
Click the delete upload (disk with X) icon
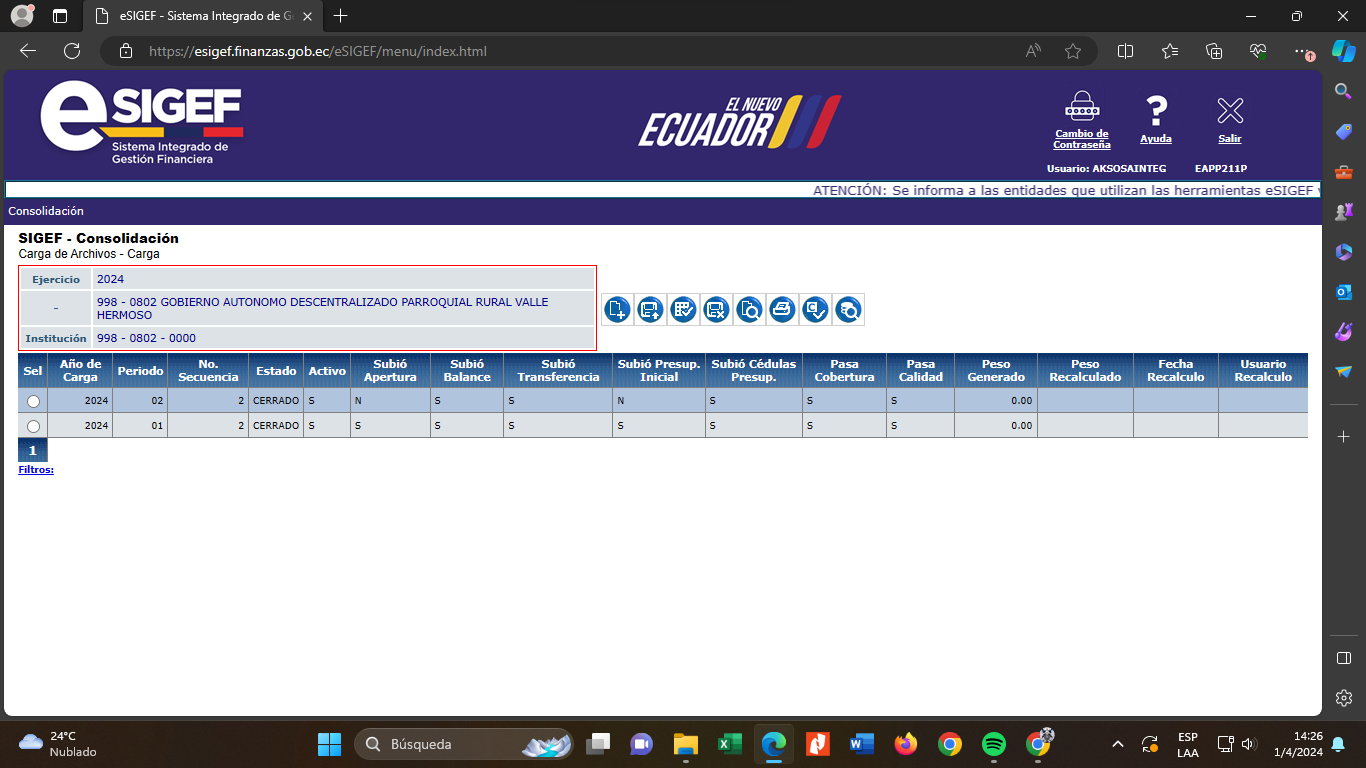coord(716,310)
